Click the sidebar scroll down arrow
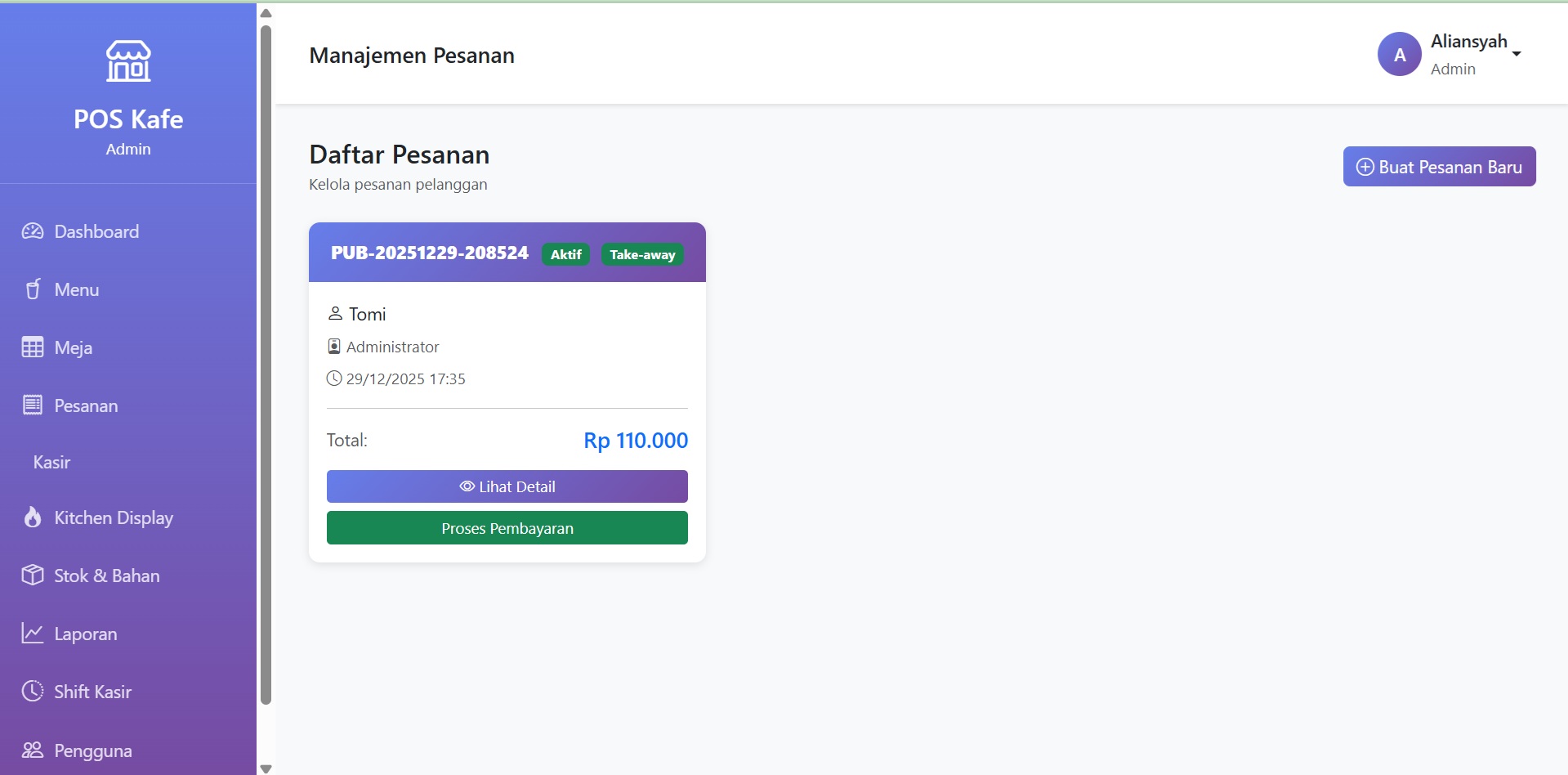 (266, 768)
